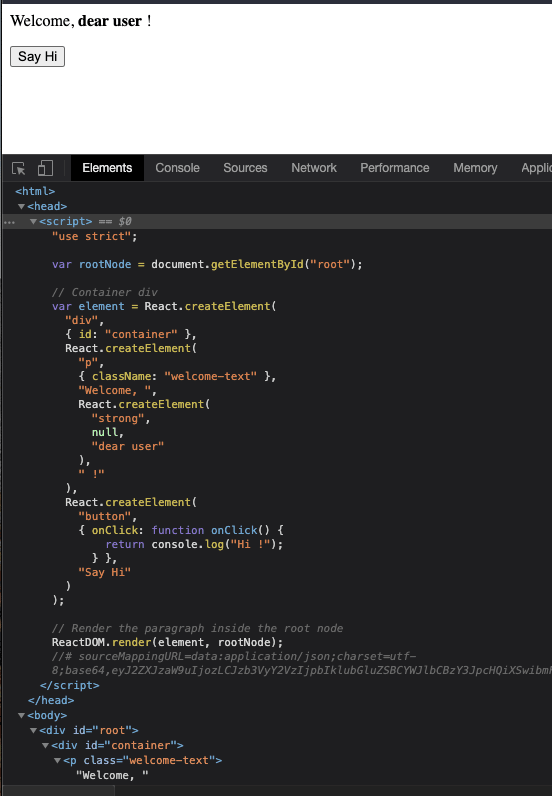Click the "// Container div" comment
The image size is (552, 796).
[x=105, y=292]
